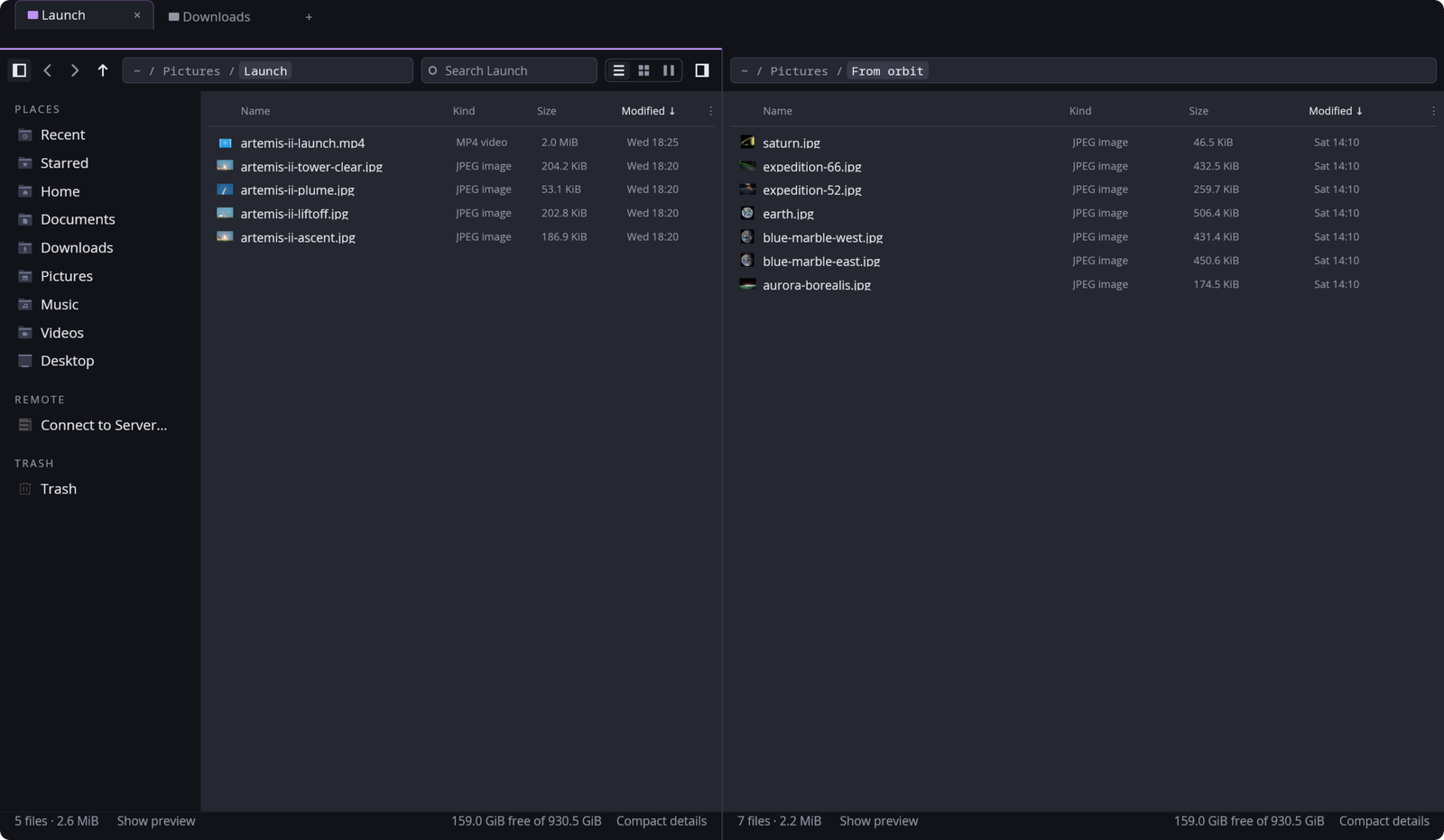Go back with the left chevron
This screenshot has height=840, width=1444.
coord(48,70)
